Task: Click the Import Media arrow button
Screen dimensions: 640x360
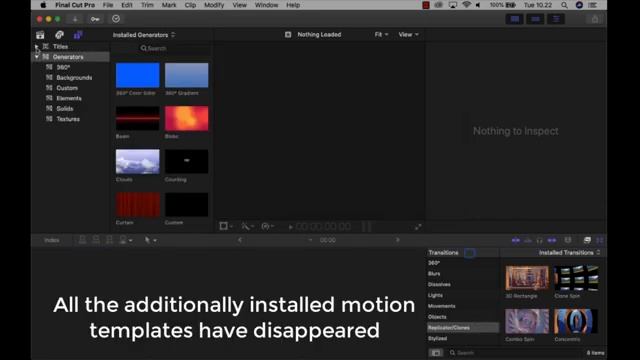Action: point(75,19)
